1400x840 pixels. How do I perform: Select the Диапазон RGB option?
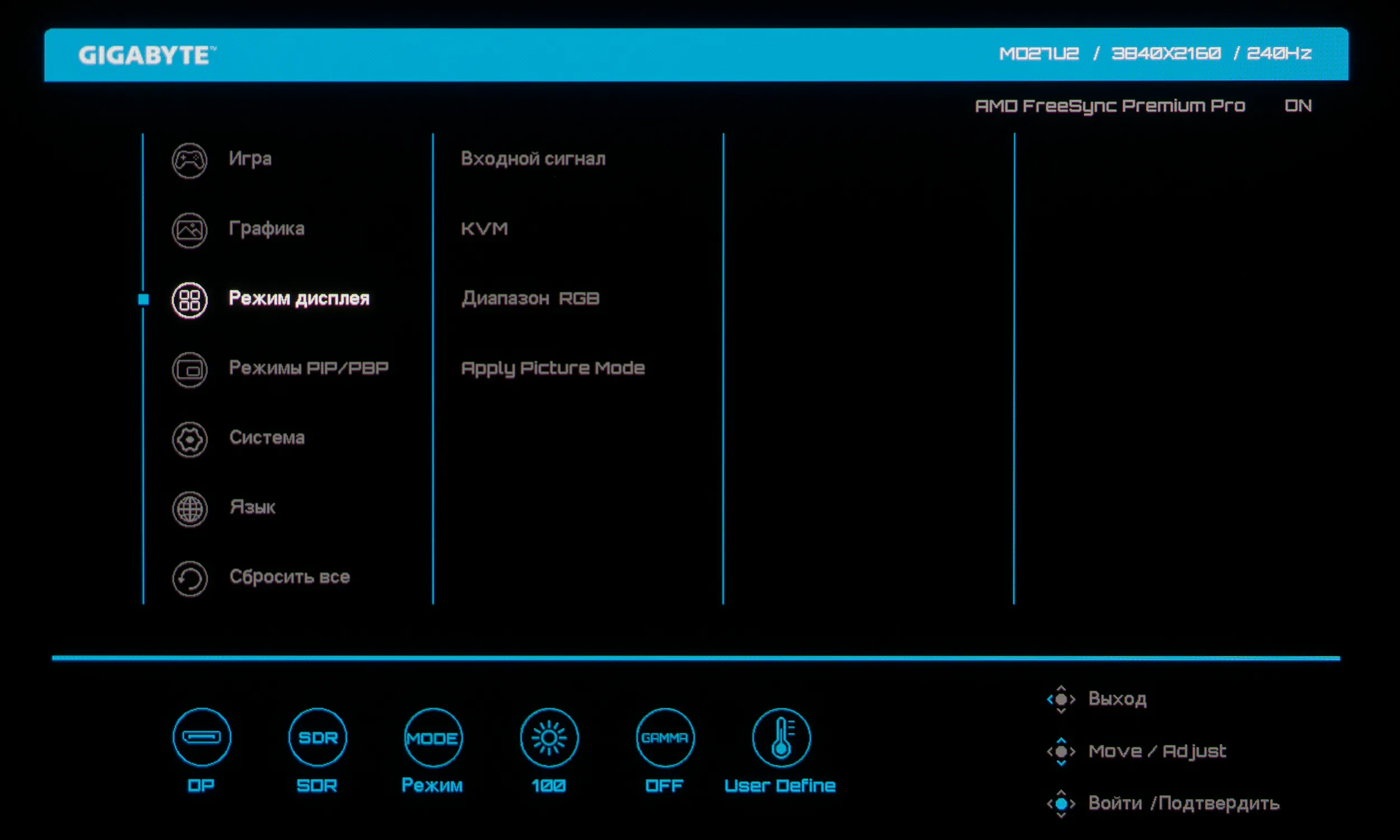[530, 298]
